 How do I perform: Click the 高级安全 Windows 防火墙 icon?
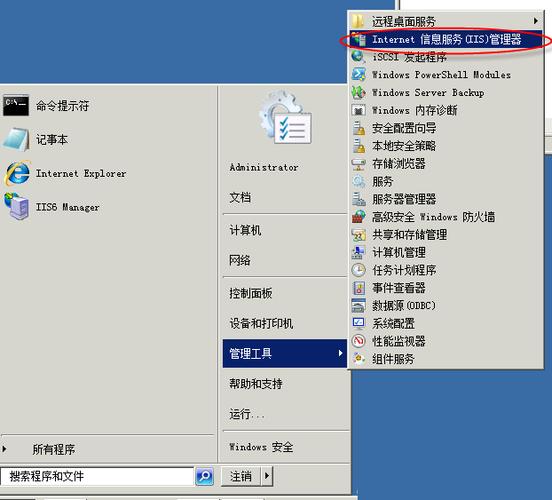tap(358, 217)
